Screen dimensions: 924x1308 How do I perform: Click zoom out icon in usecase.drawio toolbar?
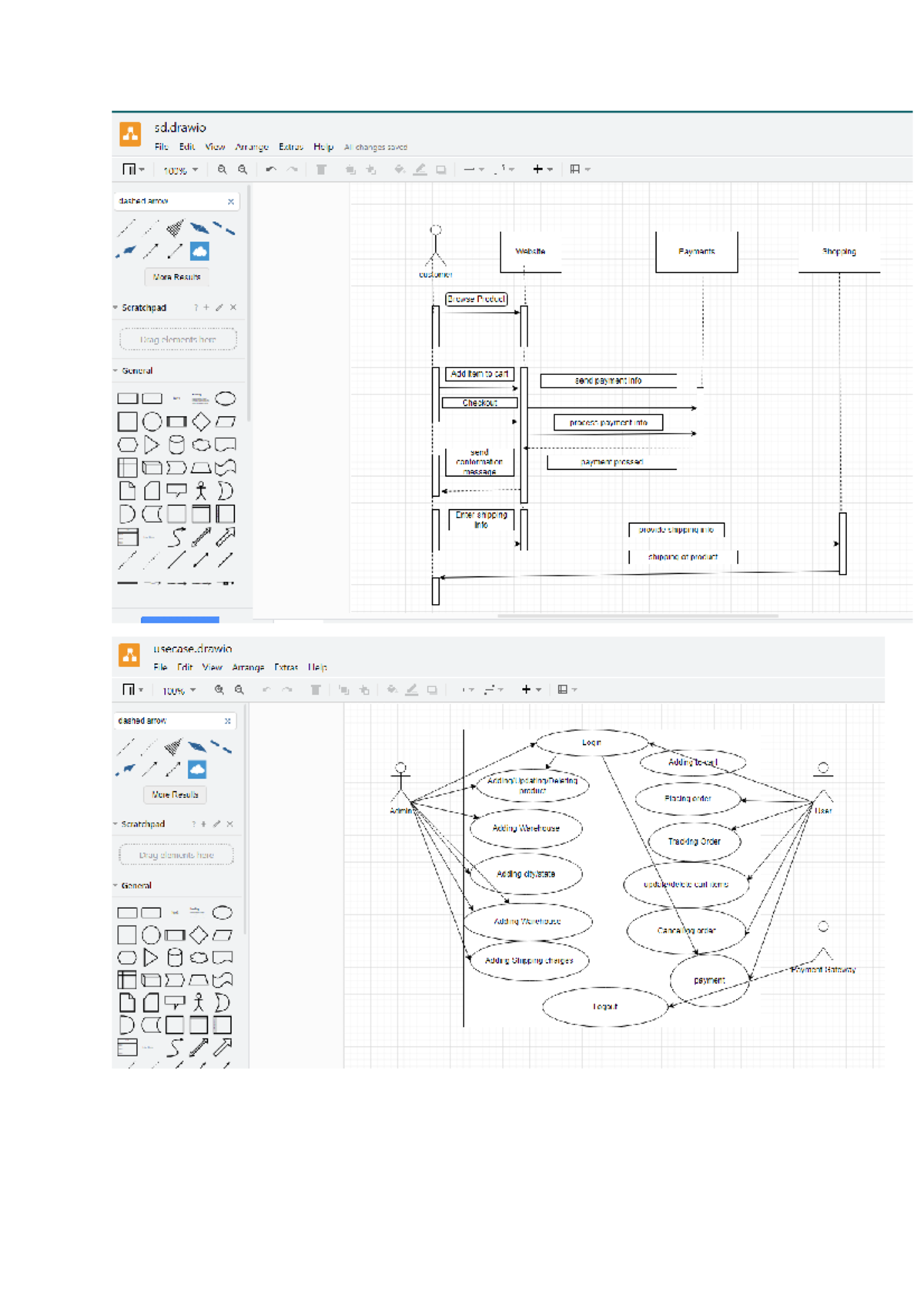tap(239, 690)
